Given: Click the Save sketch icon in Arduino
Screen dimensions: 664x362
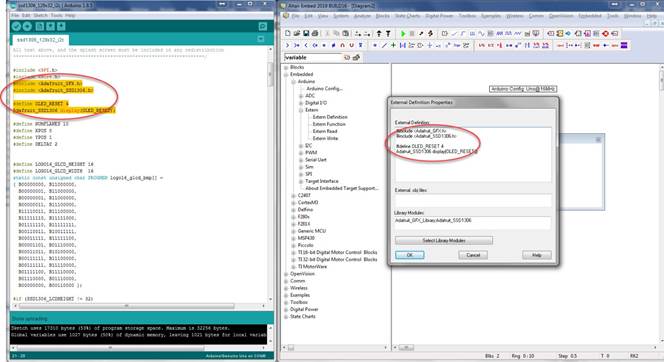Looking at the screenshot, I should coord(61,26).
